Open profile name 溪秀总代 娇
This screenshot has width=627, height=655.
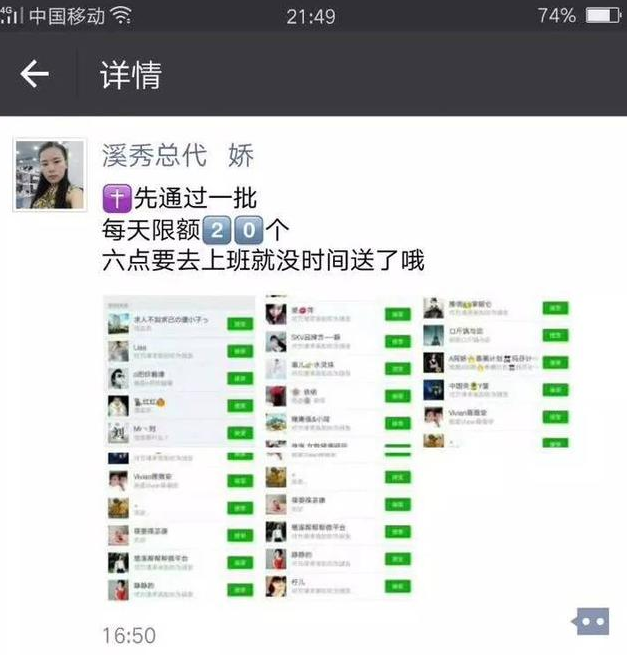pos(178,155)
